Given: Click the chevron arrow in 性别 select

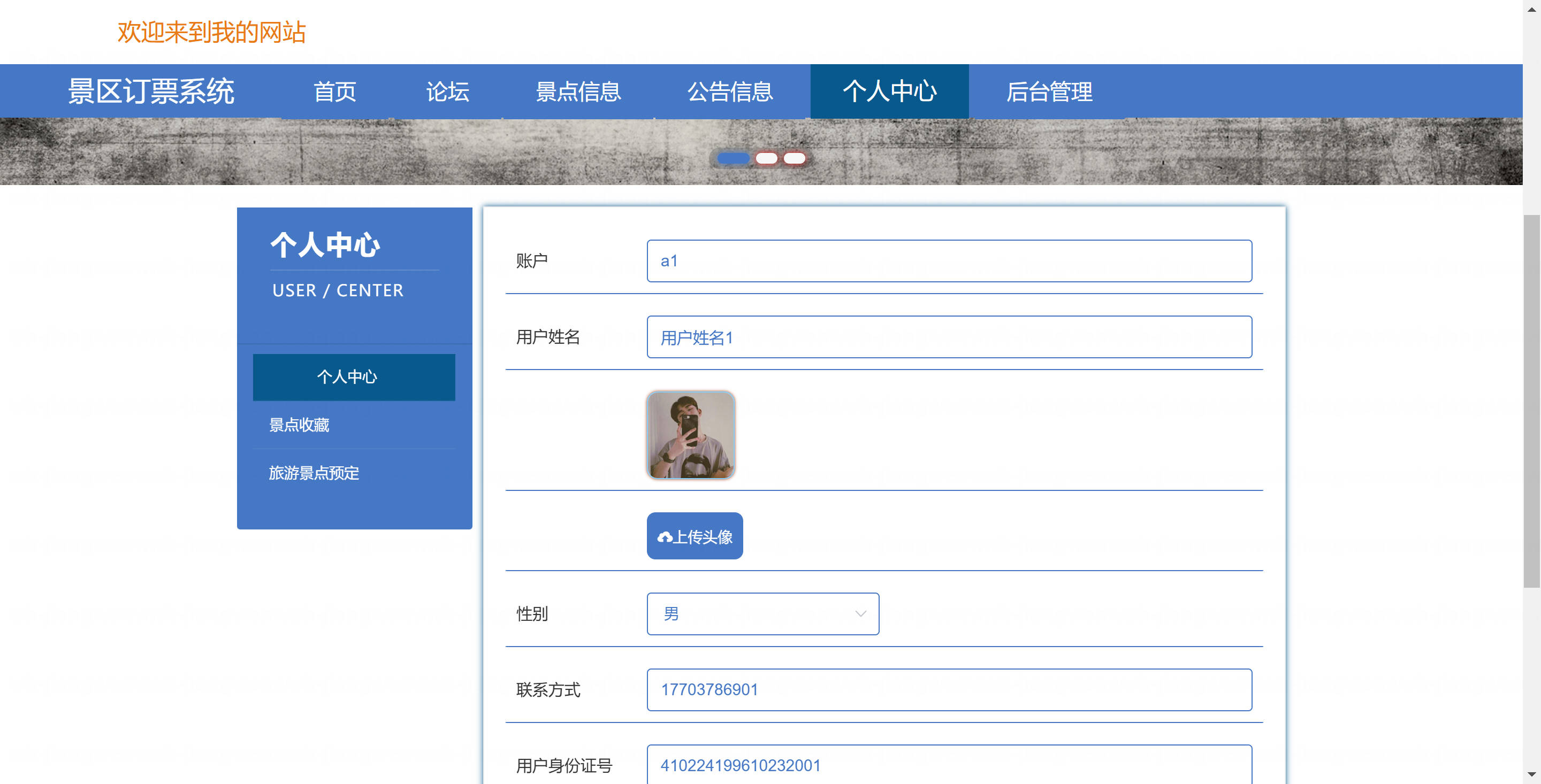Looking at the screenshot, I should 861,614.
